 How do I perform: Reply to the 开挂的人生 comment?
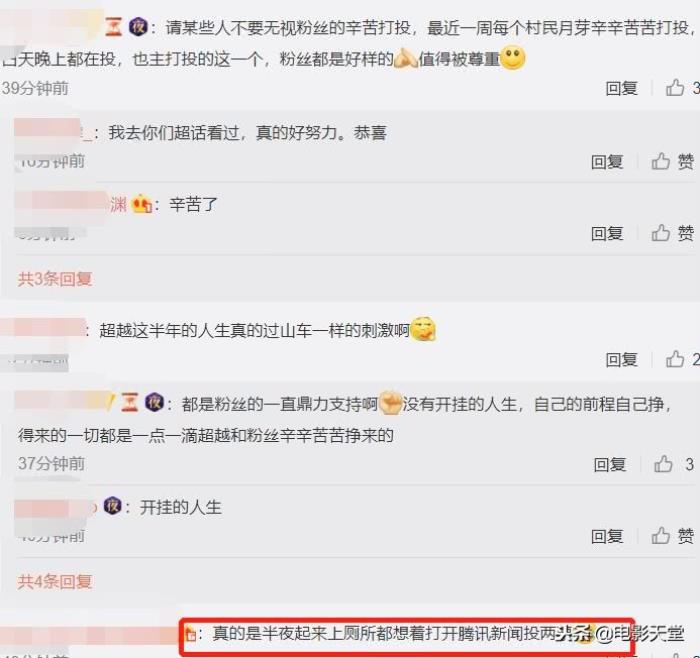click(x=607, y=536)
